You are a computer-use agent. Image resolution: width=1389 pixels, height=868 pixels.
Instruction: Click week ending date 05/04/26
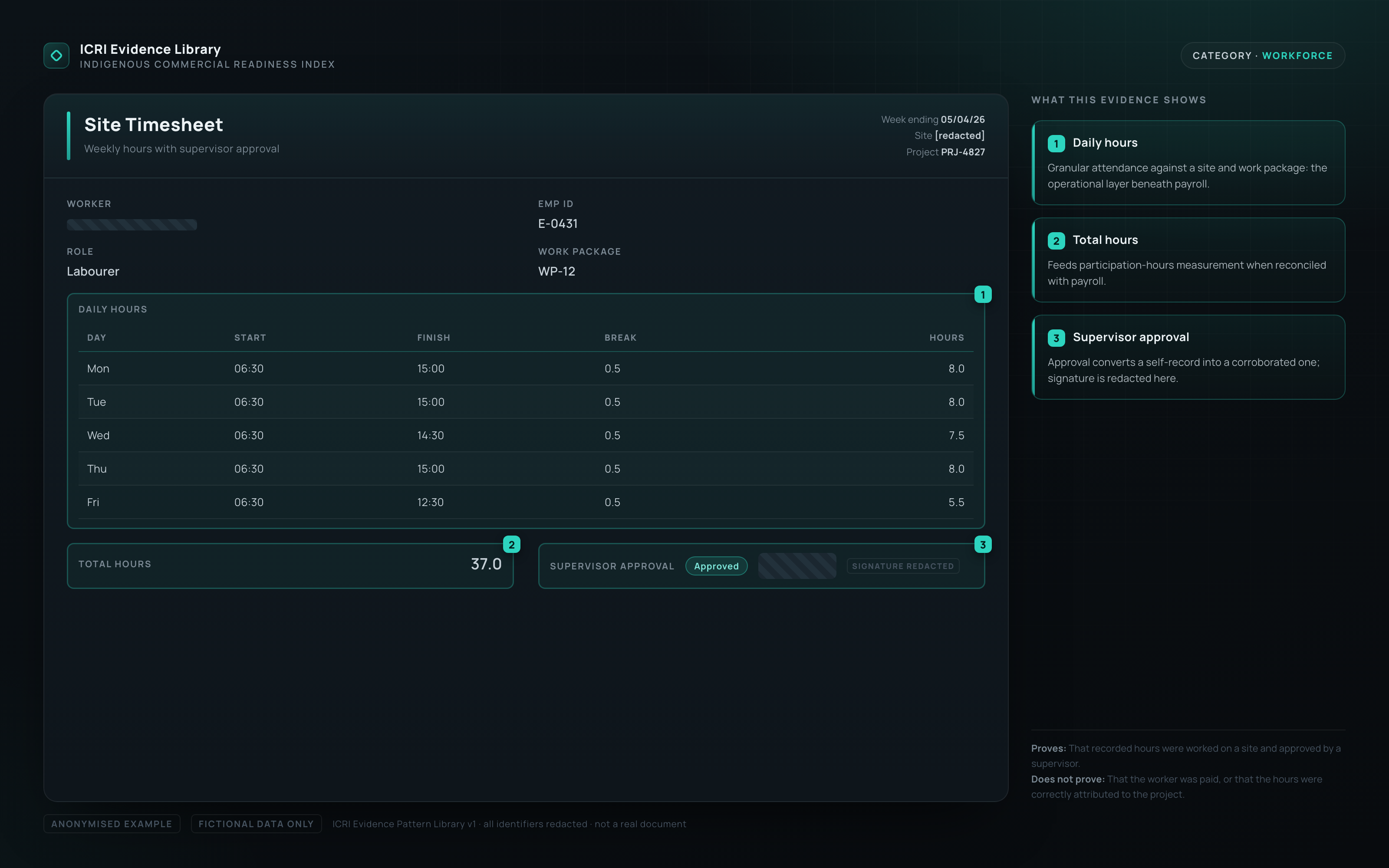(x=963, y=119)
